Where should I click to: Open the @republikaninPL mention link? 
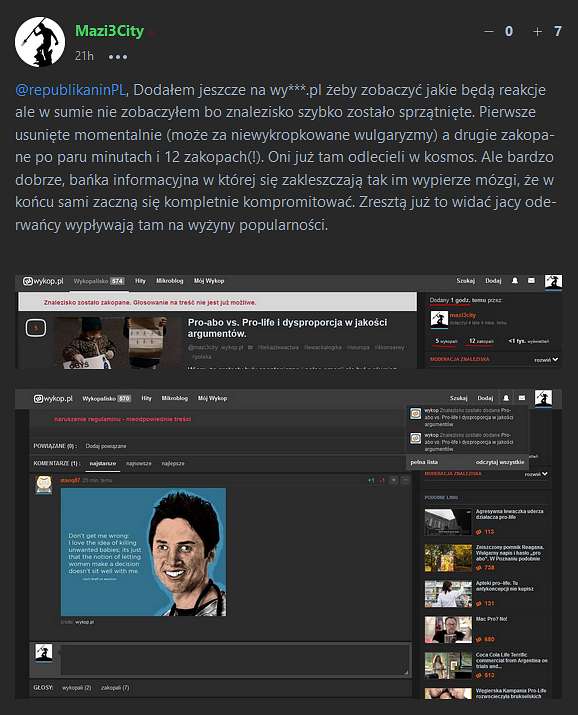(71, 90)
